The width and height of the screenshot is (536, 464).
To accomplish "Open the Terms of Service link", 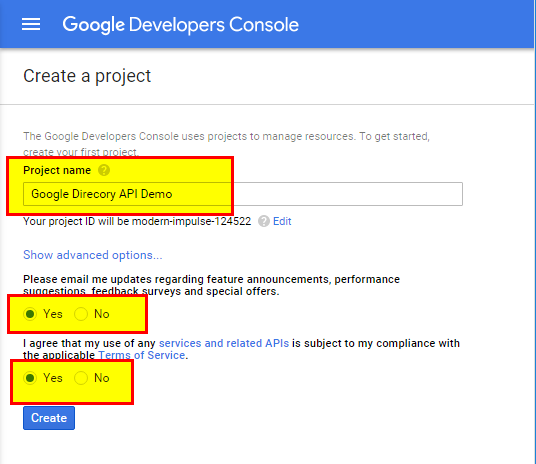I will click(142, 355).
